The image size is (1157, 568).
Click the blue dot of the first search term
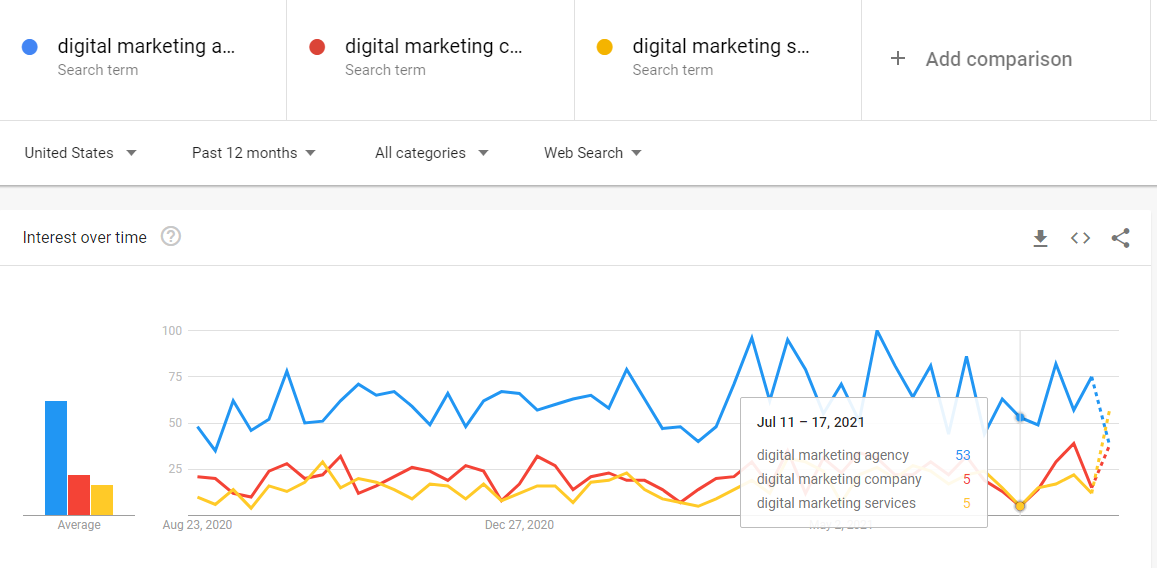(30, 47)
